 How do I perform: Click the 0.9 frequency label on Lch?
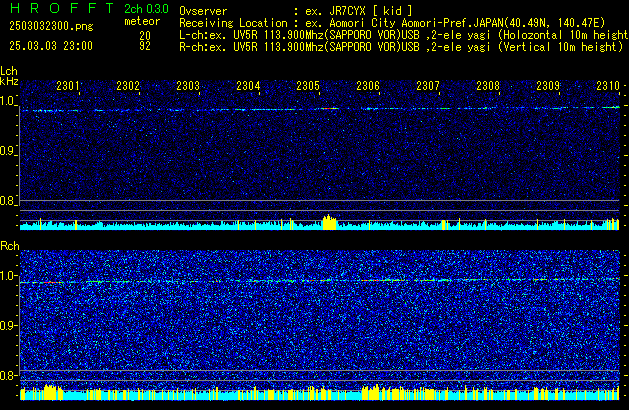[8, 151]
